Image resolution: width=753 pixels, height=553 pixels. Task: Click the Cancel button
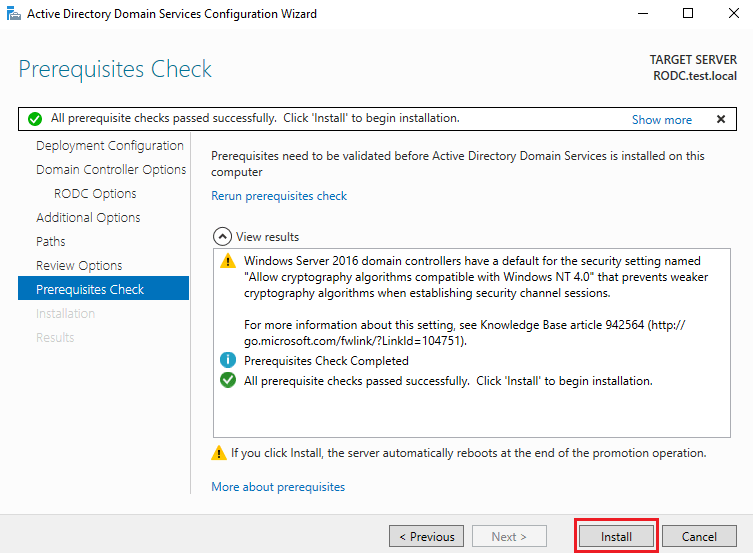(699, 536)
